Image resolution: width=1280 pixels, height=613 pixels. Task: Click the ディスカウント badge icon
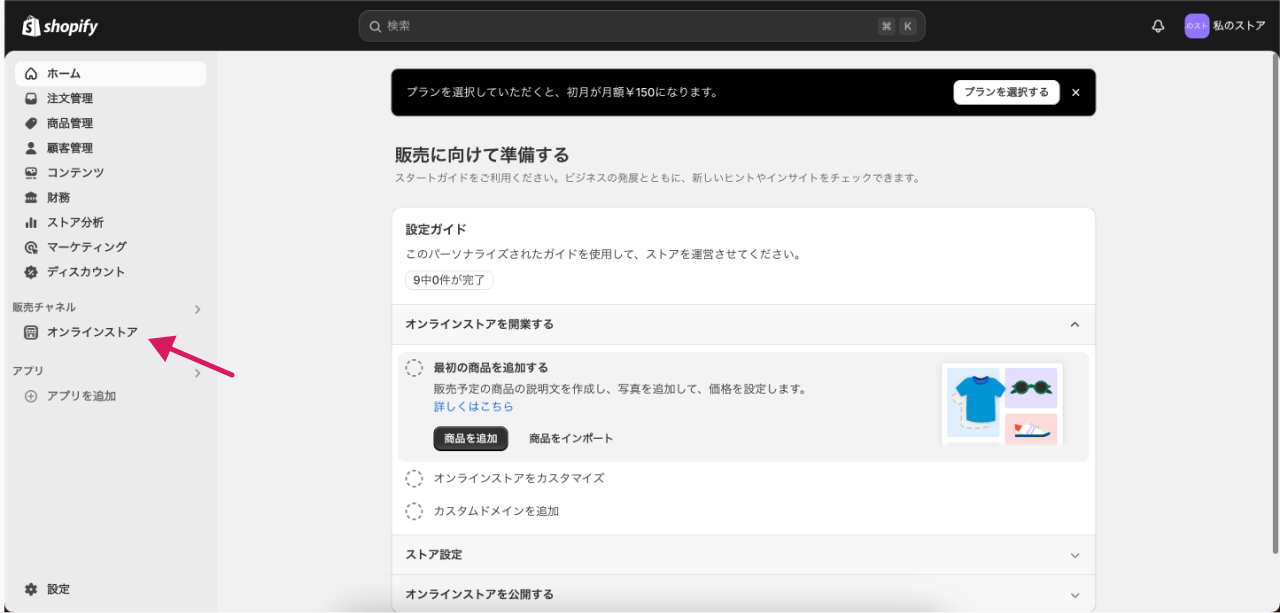pos(31,272)
